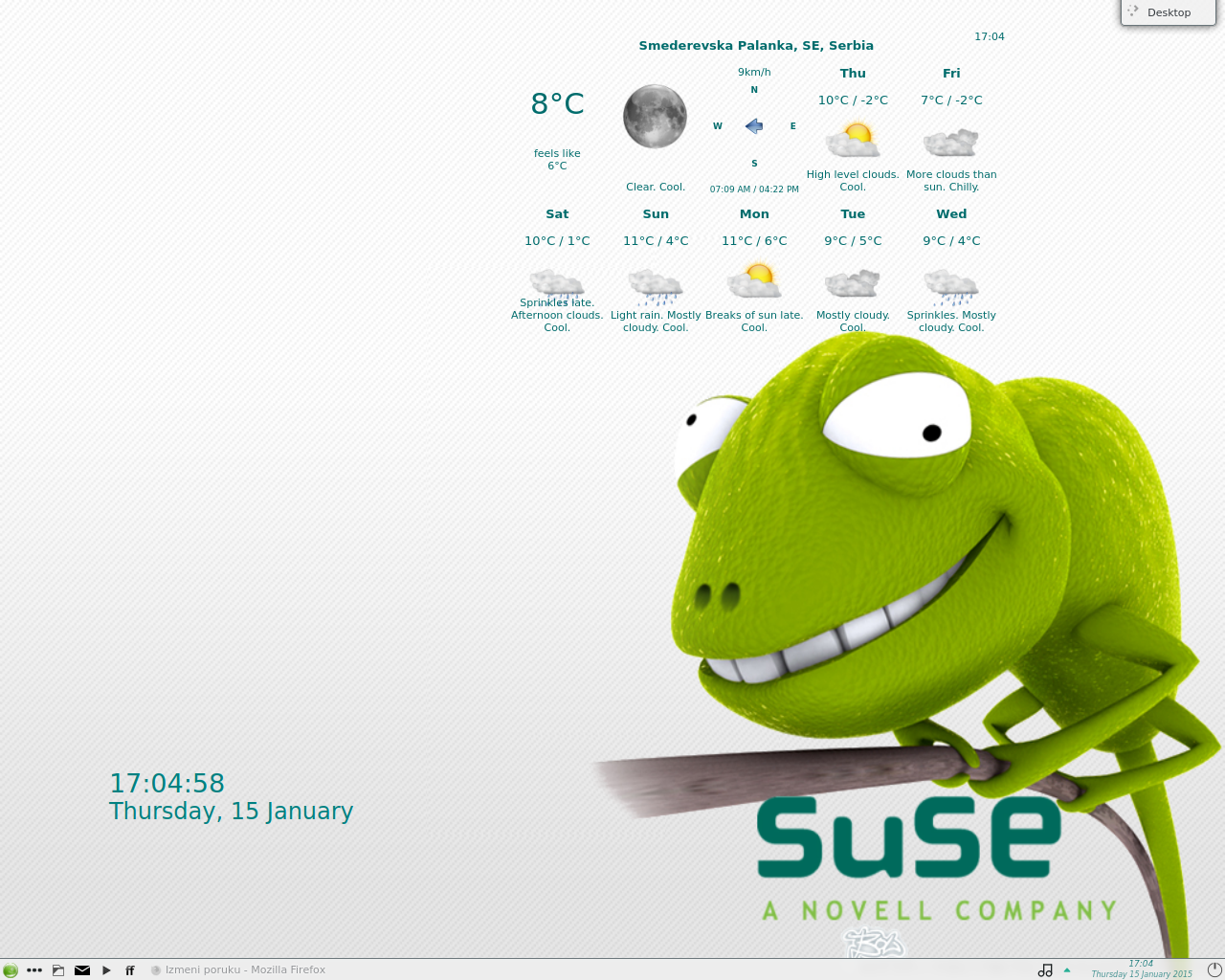The width and height of the screenshot is (1225, 980).
Task: Click the wind direction arrow in the compass
Action: click(x=754, y=126)
